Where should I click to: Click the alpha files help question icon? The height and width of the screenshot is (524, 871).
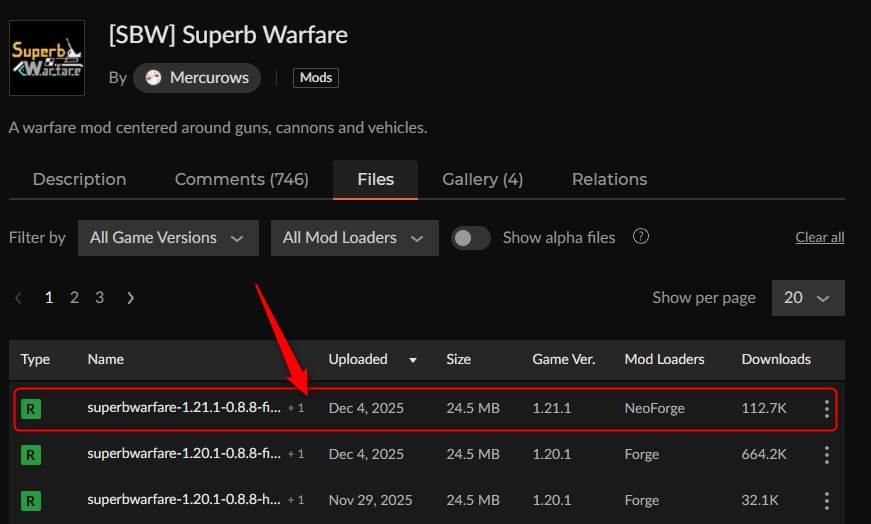(640, 237)
